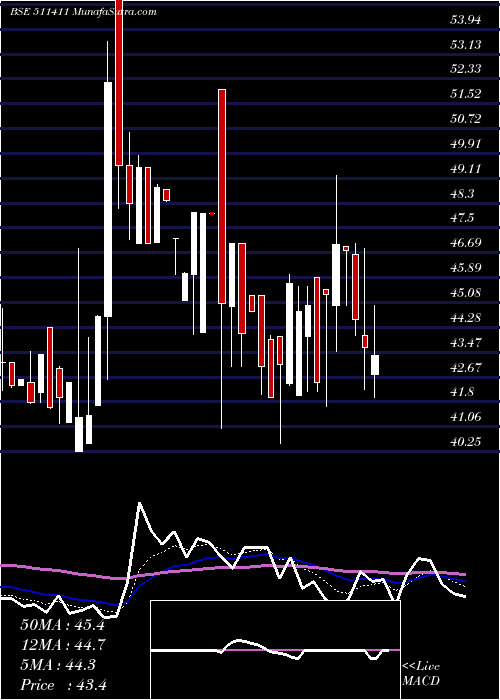Click the 53.13 price axis label
500x700 pixels.
click(466, 45)
